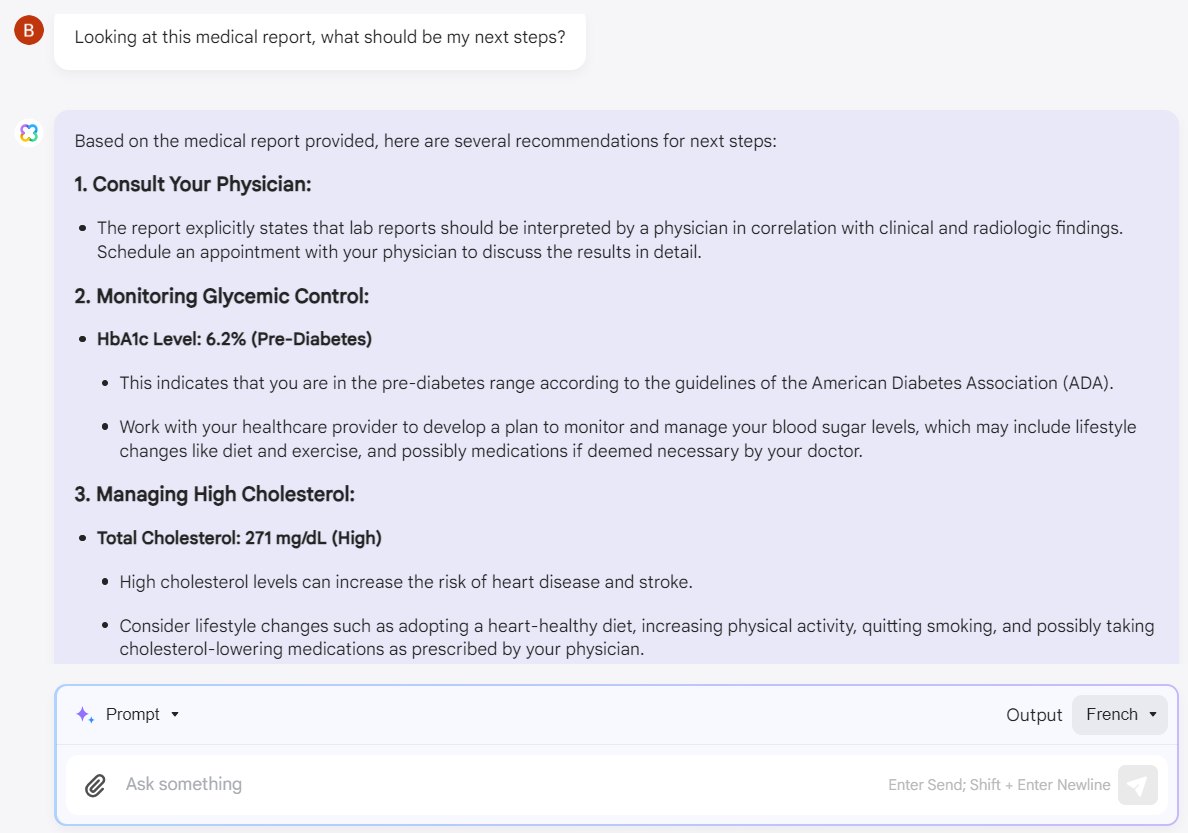
Task: Select the Output label area
Action: coord(1034,714)
